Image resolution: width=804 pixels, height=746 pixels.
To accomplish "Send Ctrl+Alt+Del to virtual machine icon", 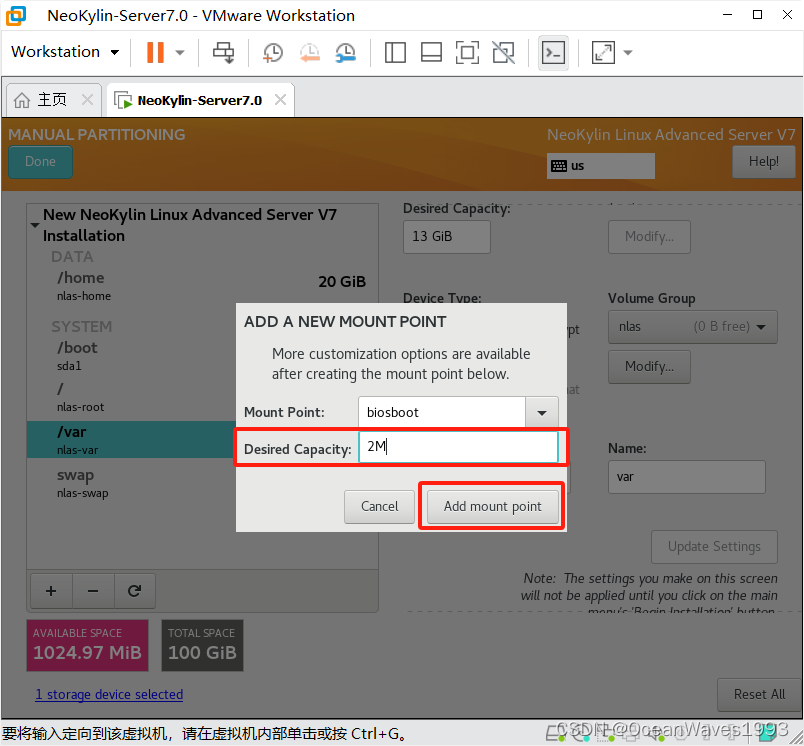I will point(224,52).
